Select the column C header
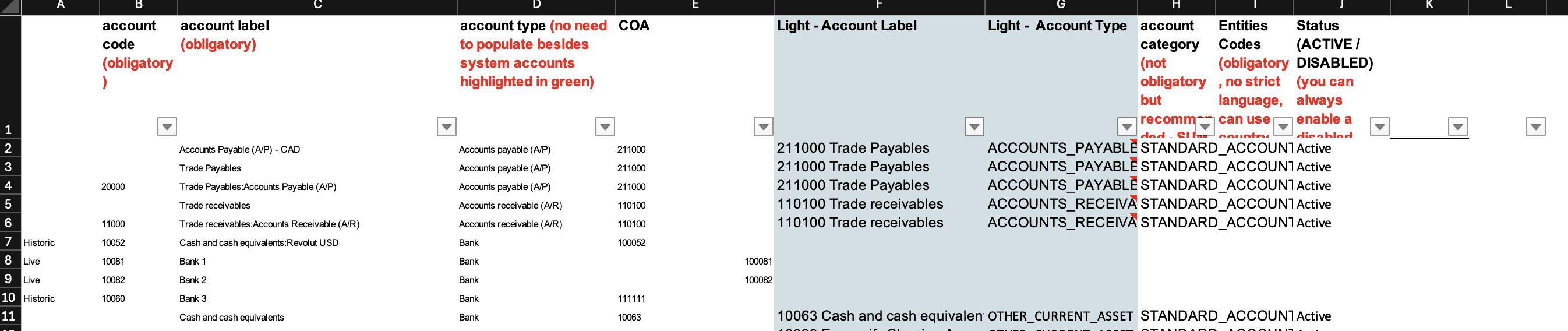This screenshot has width=1568, height=331. click(x=317, y=6)
